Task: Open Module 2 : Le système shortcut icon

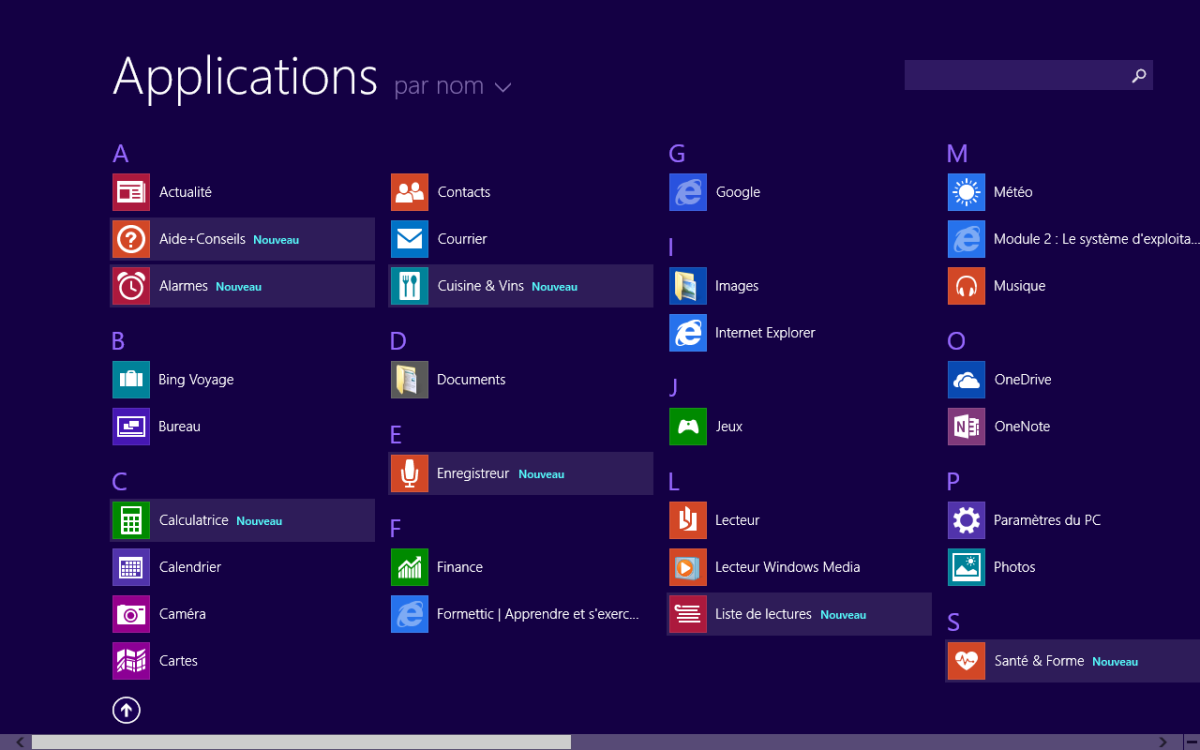Action: tap(966, 239)
